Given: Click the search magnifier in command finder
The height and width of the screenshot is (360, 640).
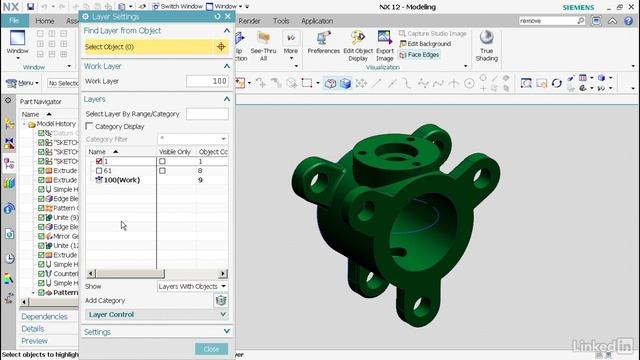Looking at the screenshot, I should (581, 20).
